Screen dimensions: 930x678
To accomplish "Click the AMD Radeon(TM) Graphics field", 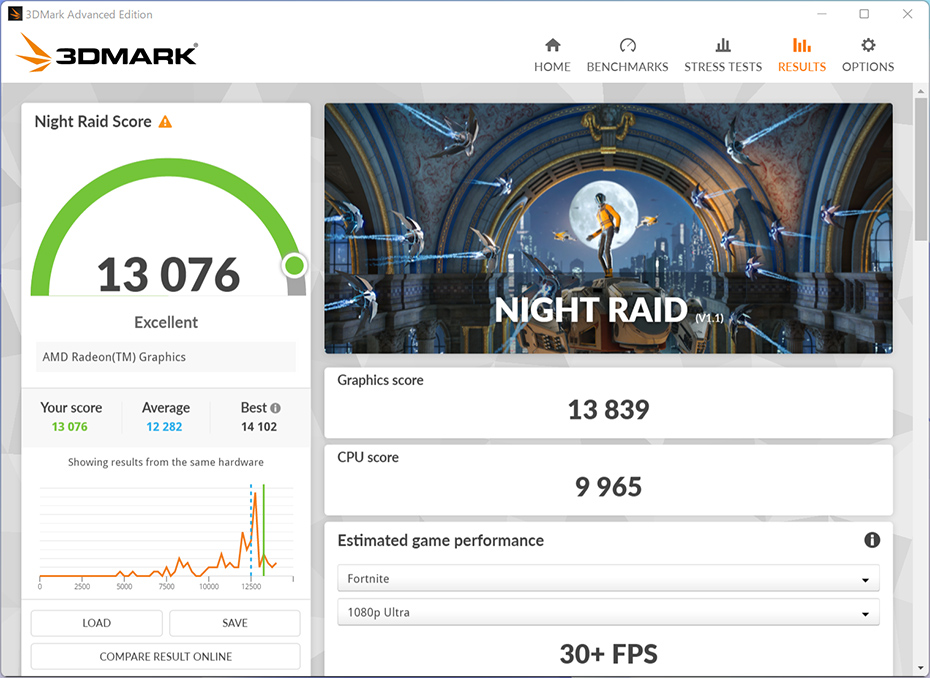I will [165, 357].
